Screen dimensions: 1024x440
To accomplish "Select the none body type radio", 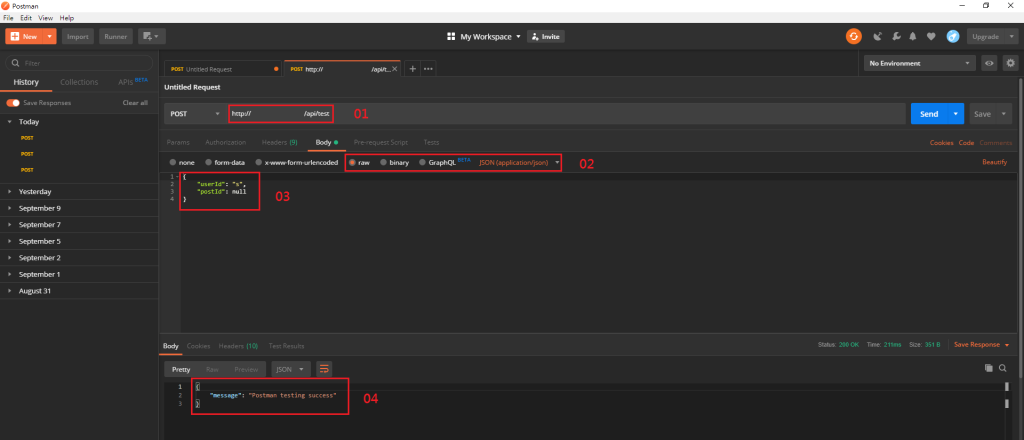I will tap(172, 162).
